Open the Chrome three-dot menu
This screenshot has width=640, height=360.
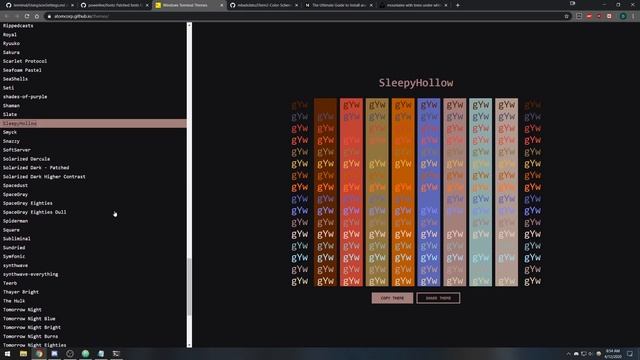point(633,16)
